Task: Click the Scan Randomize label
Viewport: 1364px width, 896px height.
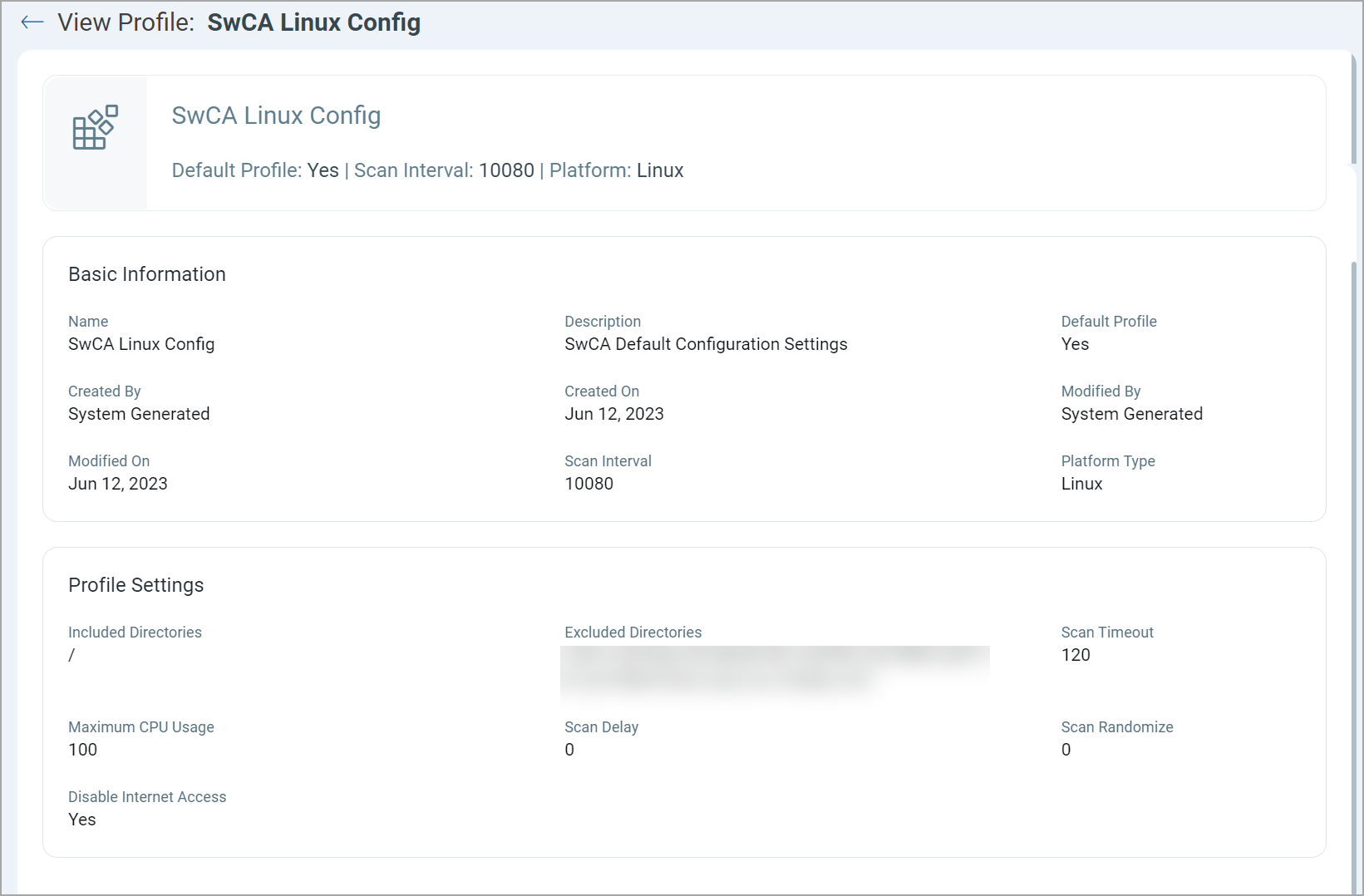Action: point(1116,727)
